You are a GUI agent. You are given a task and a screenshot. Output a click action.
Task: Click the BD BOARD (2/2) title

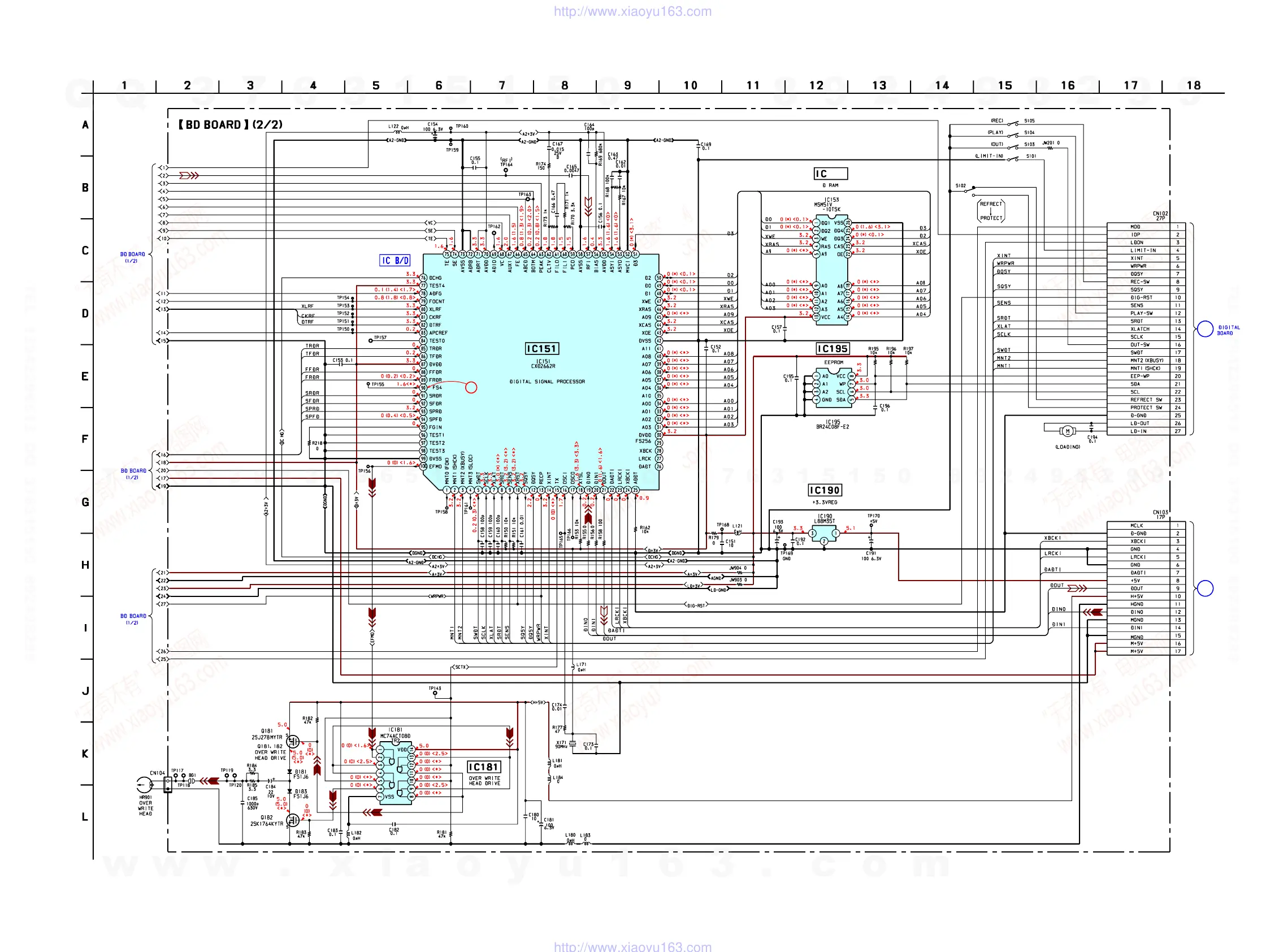pos(230,125)
